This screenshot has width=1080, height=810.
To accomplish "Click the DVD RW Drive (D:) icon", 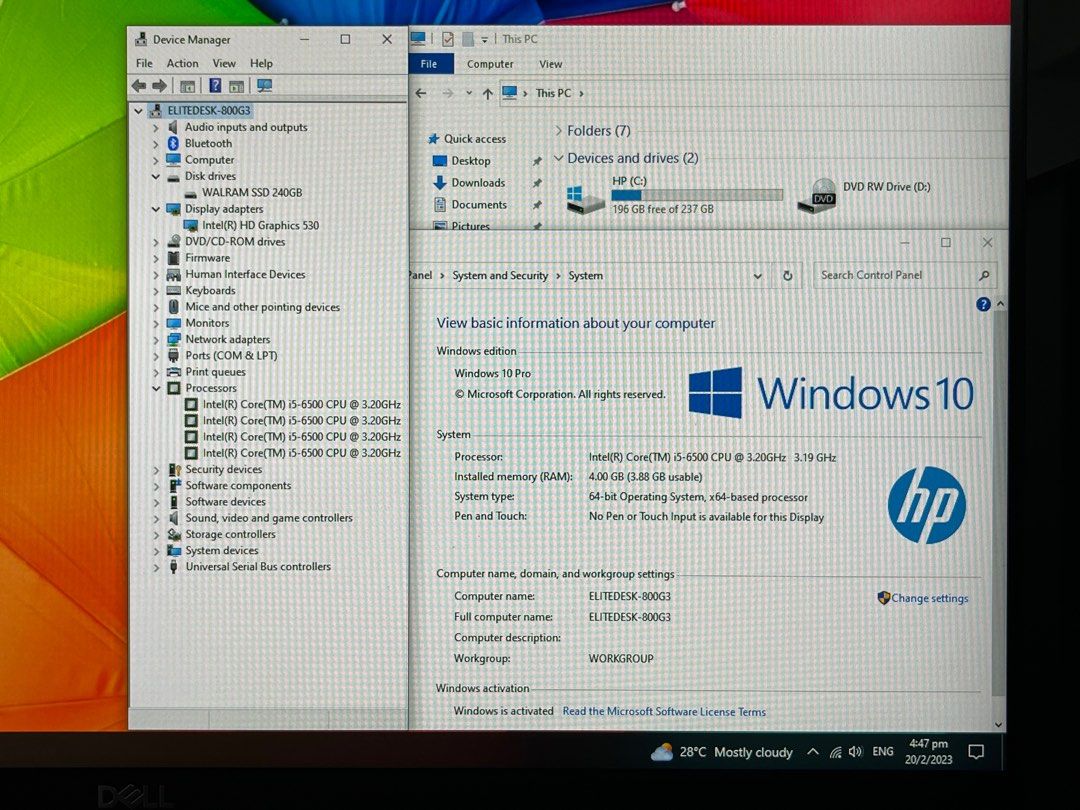I will (x=820, y=195).
